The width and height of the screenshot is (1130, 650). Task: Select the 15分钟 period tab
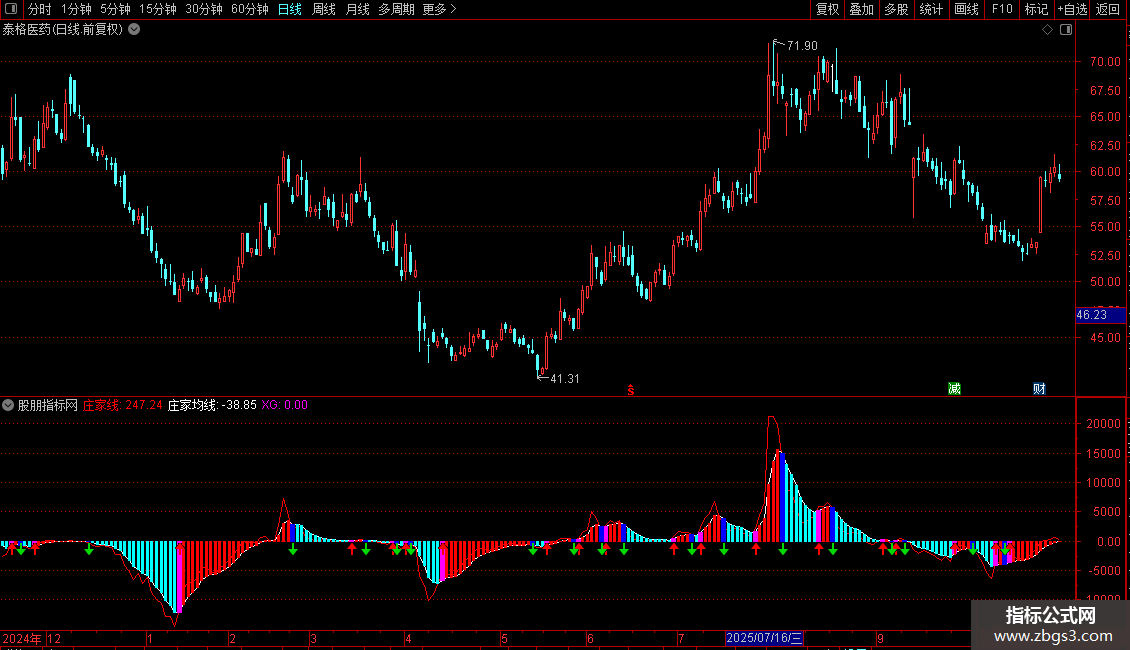[158, 9]
